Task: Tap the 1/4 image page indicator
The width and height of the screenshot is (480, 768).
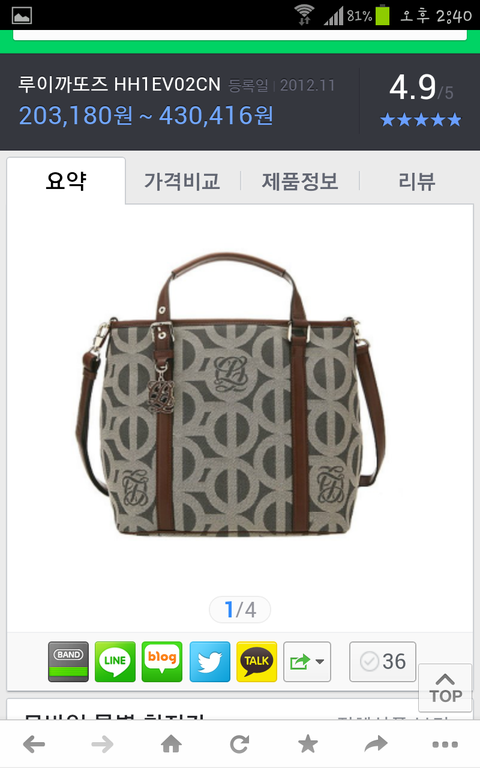Action: point(240,610)
